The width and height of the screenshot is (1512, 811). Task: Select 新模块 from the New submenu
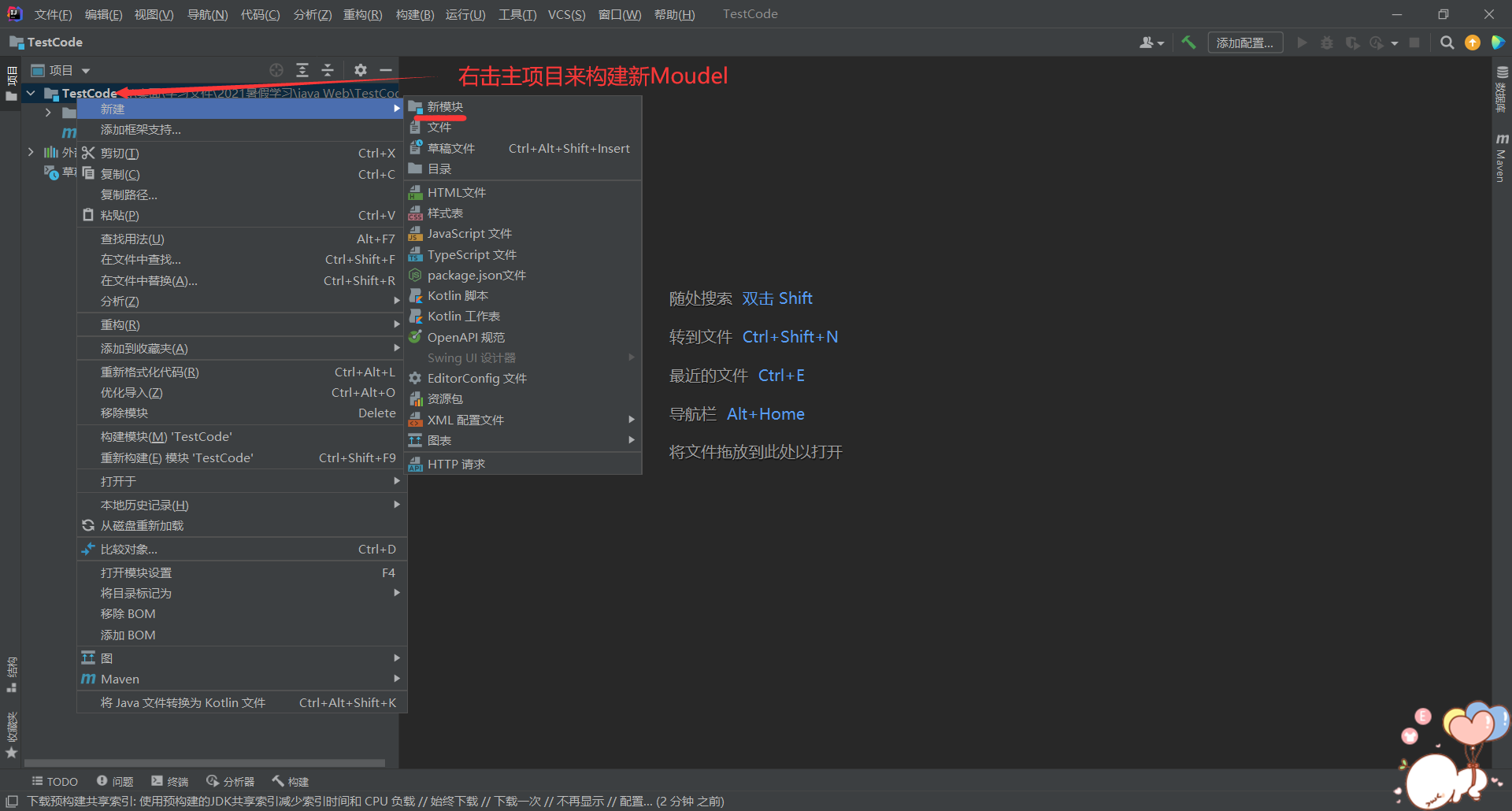[x=524, y=106]
